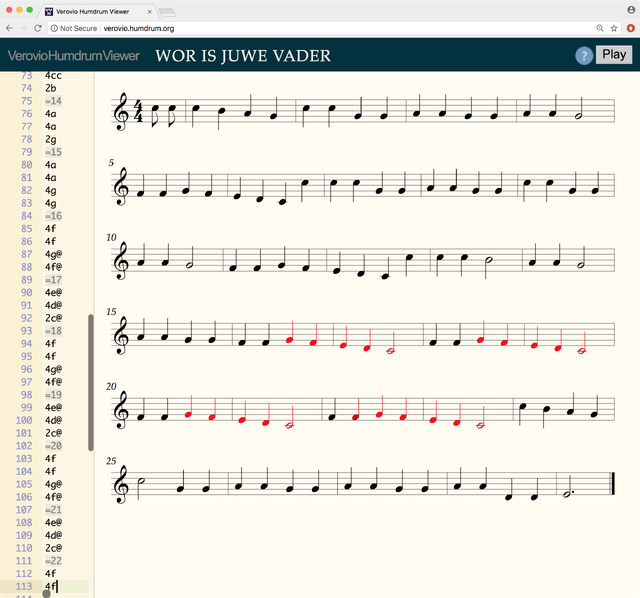Click the Not Secure site info indicator

75,29
